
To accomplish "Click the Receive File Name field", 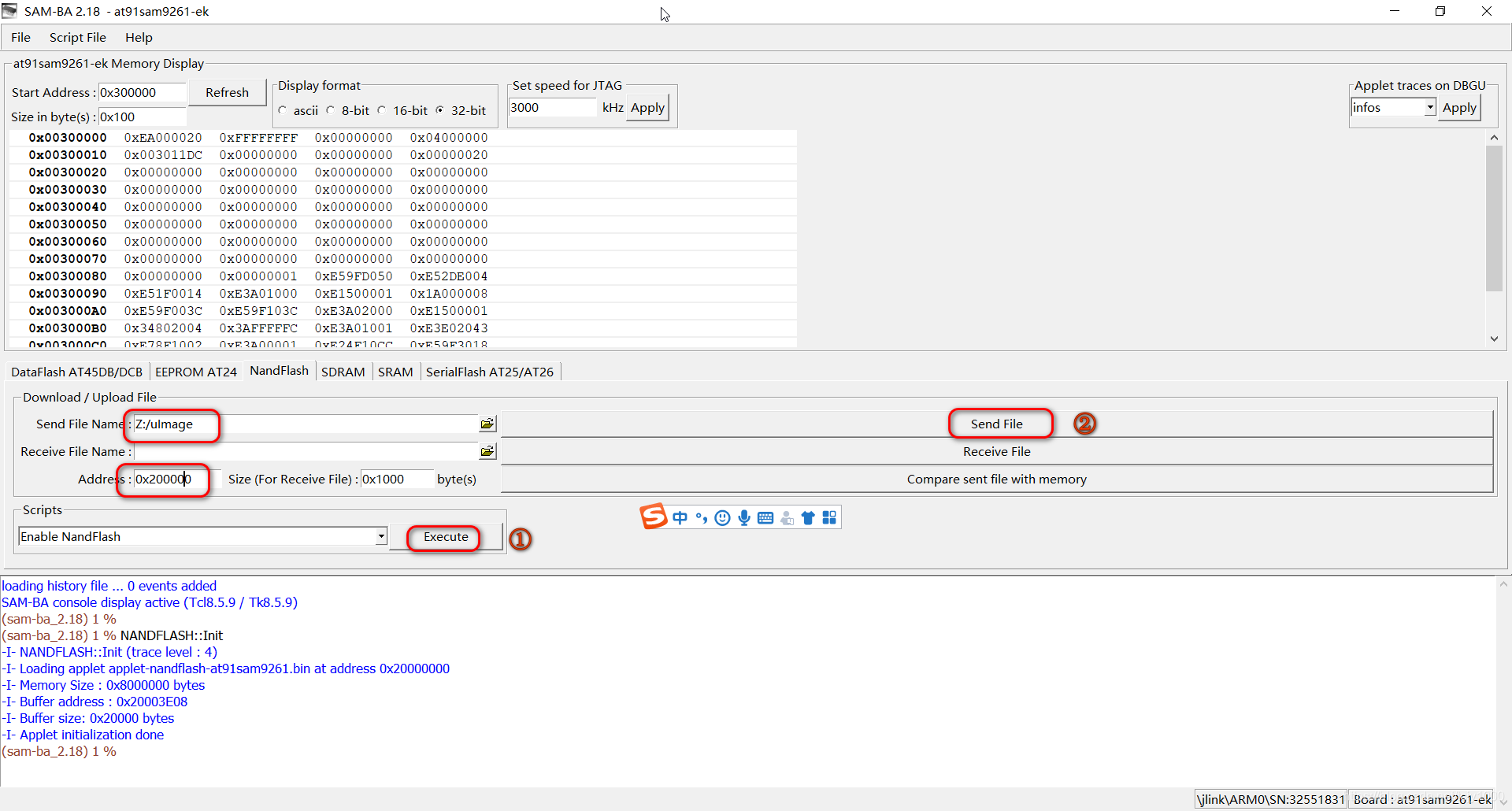I will (x=306, y=451).
